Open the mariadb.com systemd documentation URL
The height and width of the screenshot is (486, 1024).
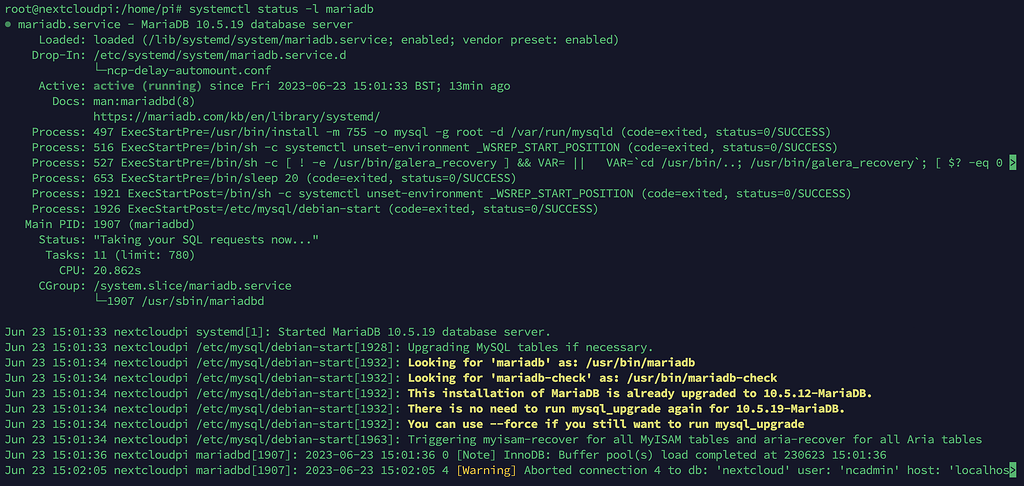point(236,117)
